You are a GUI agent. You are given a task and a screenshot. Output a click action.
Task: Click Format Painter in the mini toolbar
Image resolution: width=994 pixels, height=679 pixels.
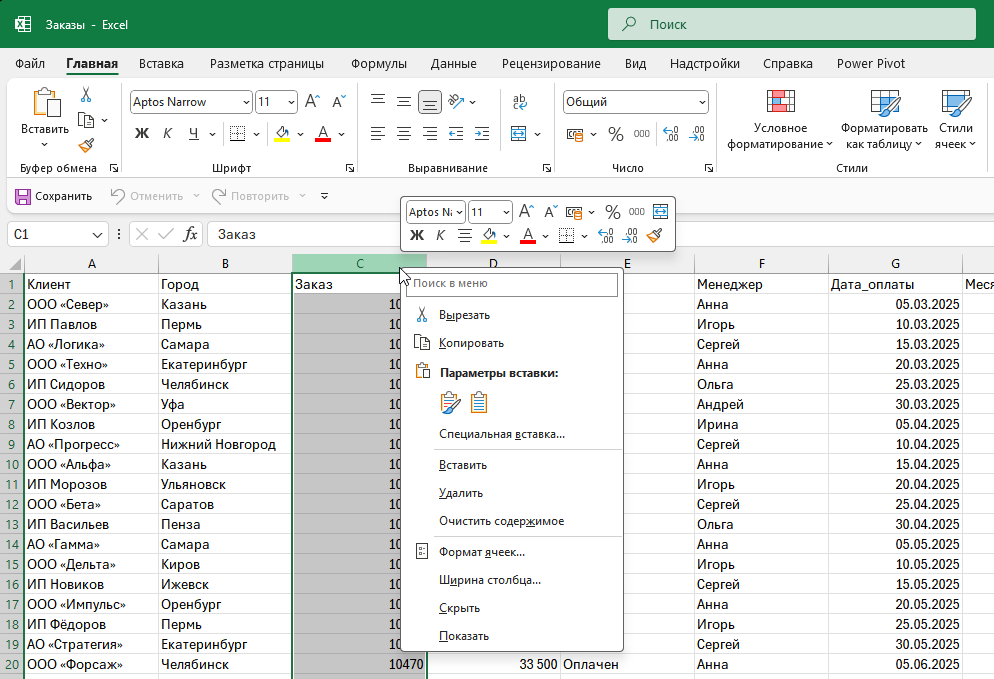point(654,236)
